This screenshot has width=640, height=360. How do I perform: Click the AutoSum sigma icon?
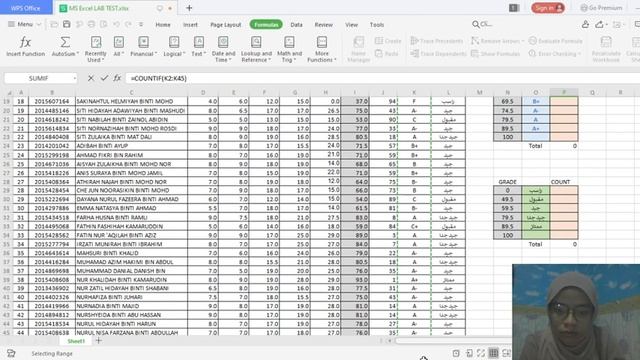pos(65,42)
